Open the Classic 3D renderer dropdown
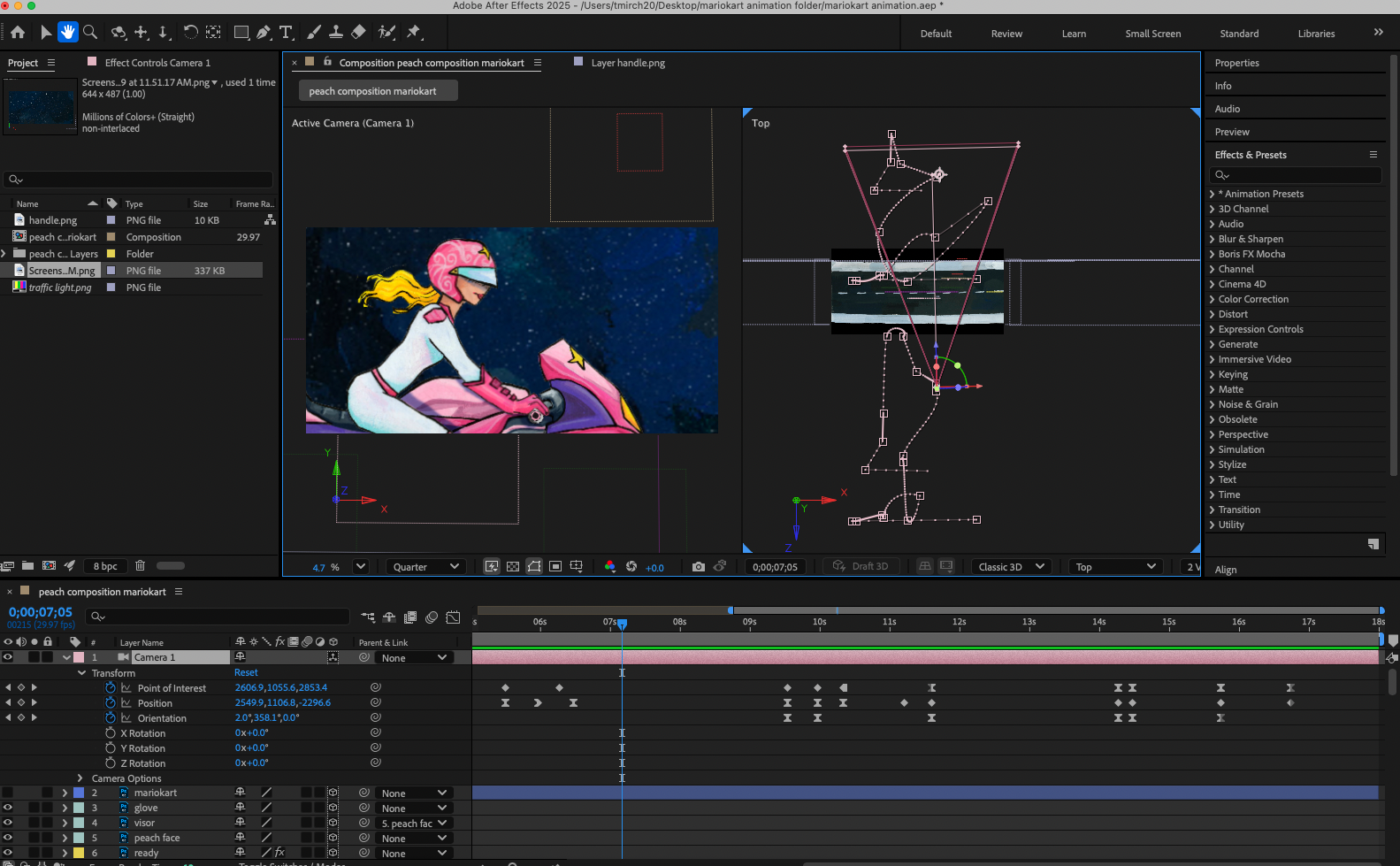 coord(1012,567)
